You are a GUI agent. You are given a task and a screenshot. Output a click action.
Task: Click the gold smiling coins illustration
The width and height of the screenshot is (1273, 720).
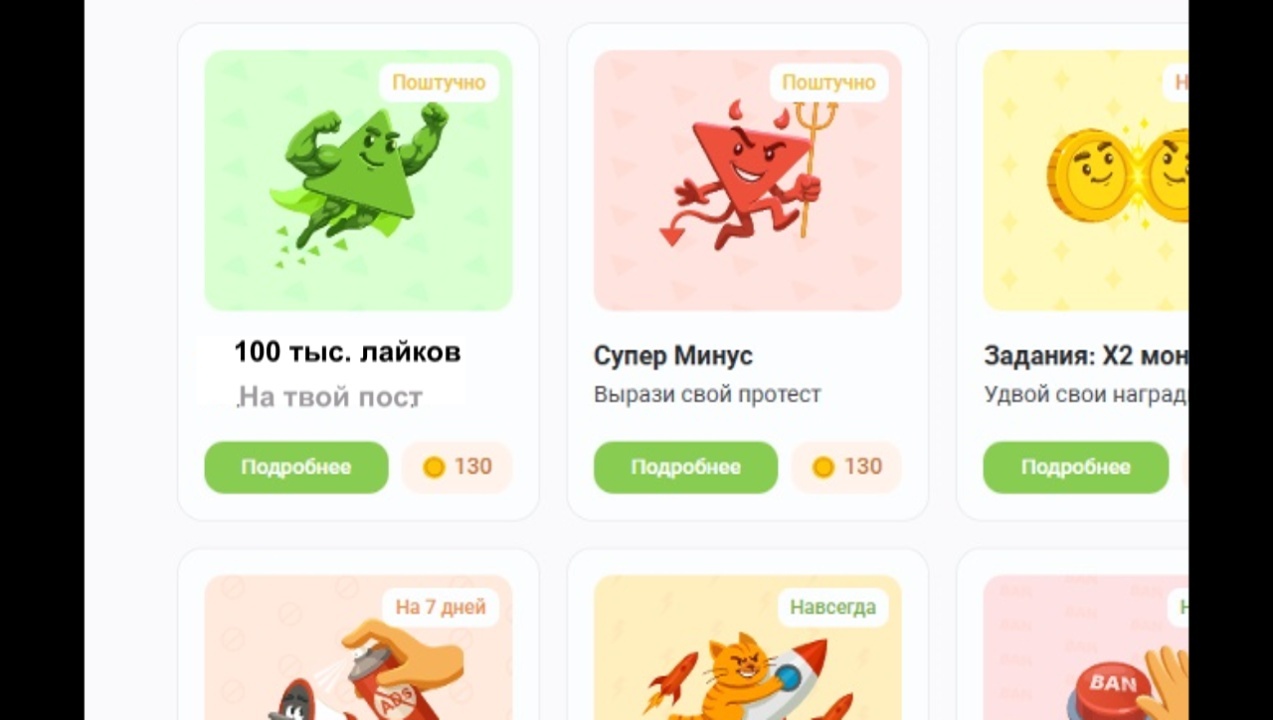[1086, 180]
